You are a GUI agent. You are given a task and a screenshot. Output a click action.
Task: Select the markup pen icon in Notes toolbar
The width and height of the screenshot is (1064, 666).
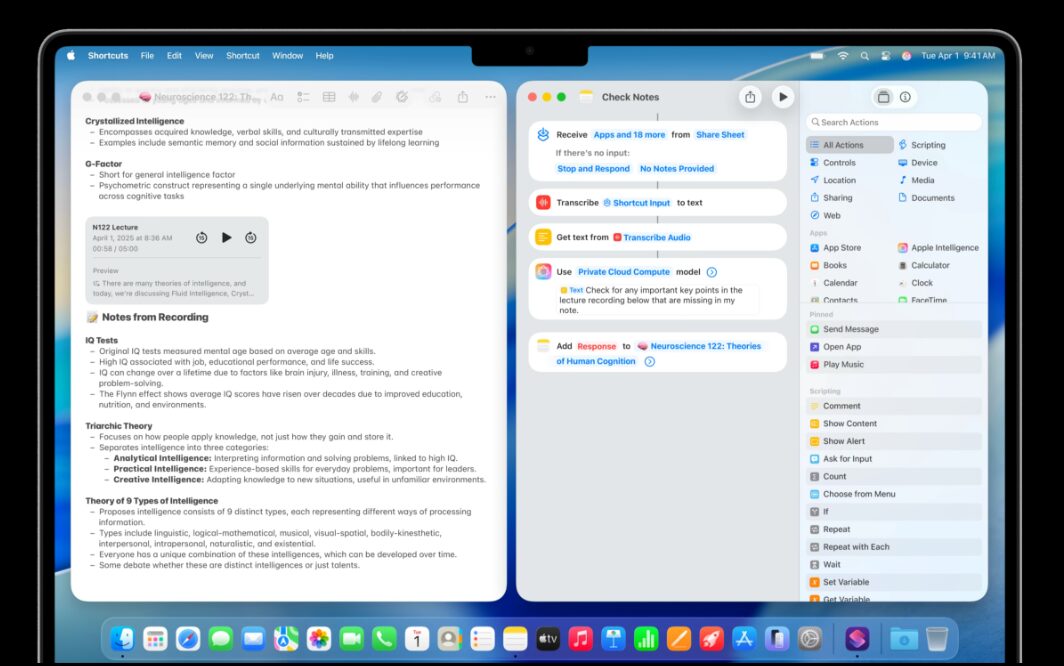tap(403, 97)
